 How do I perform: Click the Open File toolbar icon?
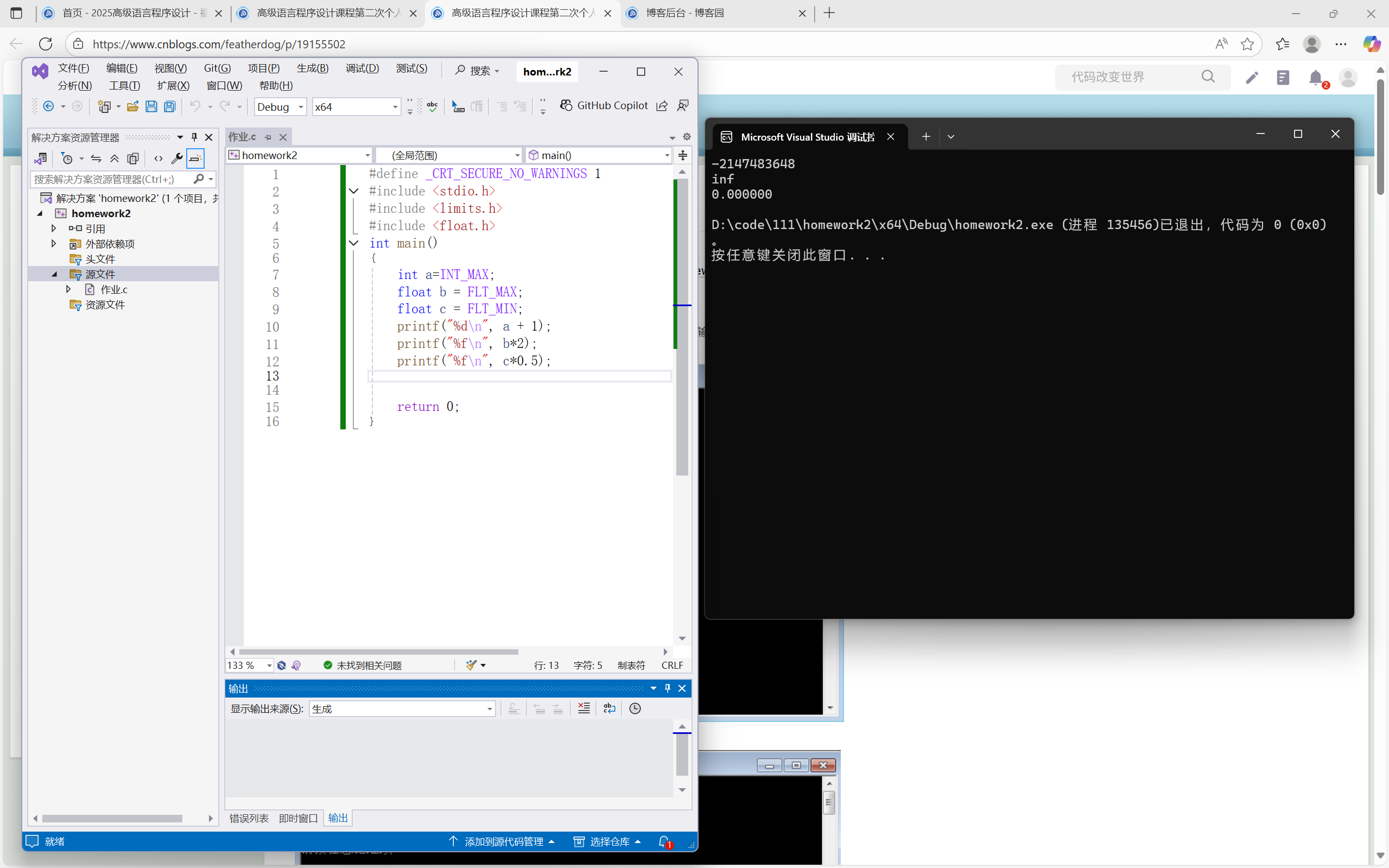(132, 107)
